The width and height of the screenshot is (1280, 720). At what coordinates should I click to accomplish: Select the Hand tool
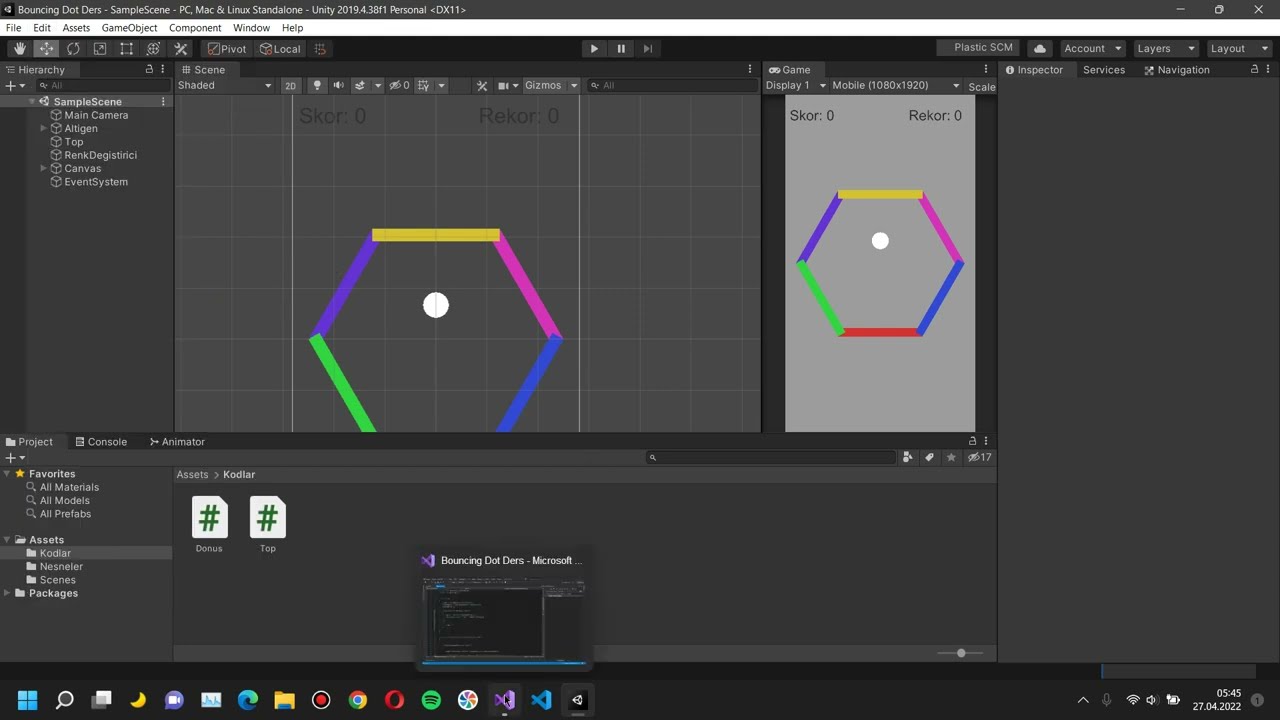[x=20, y=48]
